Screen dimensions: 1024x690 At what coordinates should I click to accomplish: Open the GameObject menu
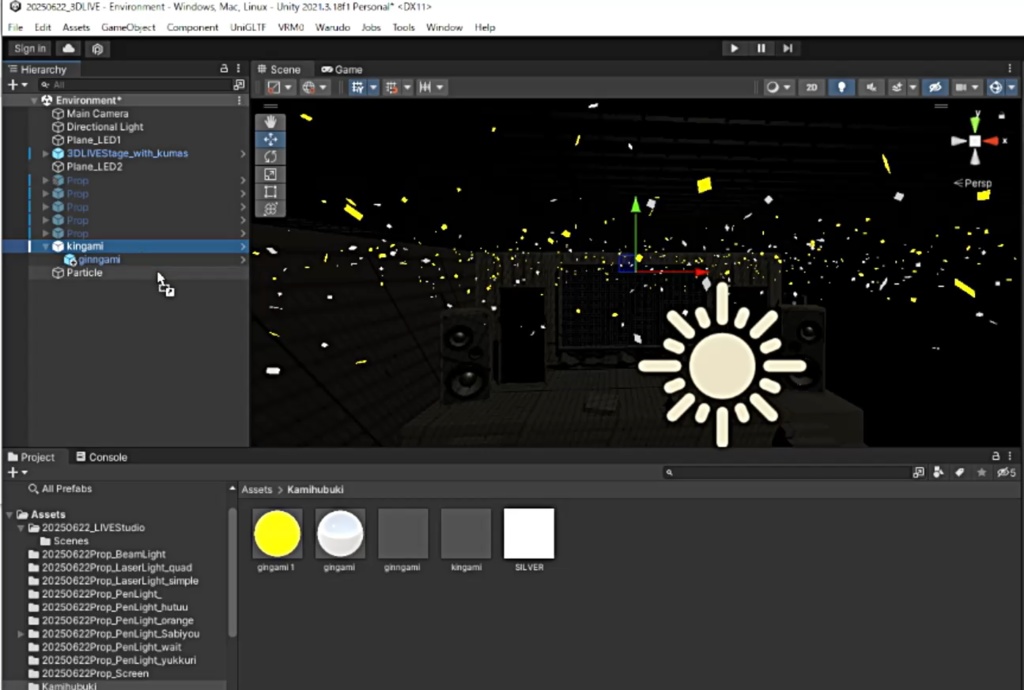point(128,27)
